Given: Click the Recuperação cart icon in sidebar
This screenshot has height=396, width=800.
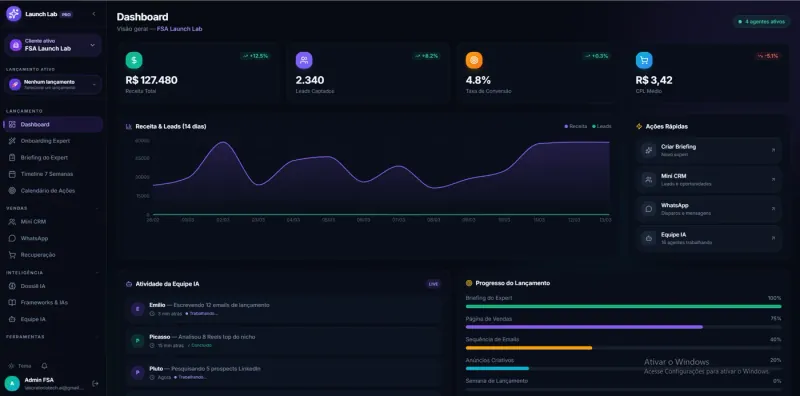Looking at the screenshot, I should [12, 255].
